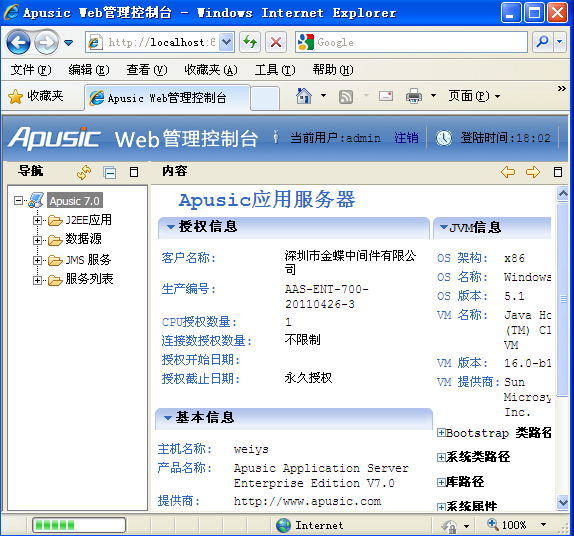This screenshot has width=574, height=536.
Task: Expand the J2EE应用 tree node
Action: click(37, 220)
